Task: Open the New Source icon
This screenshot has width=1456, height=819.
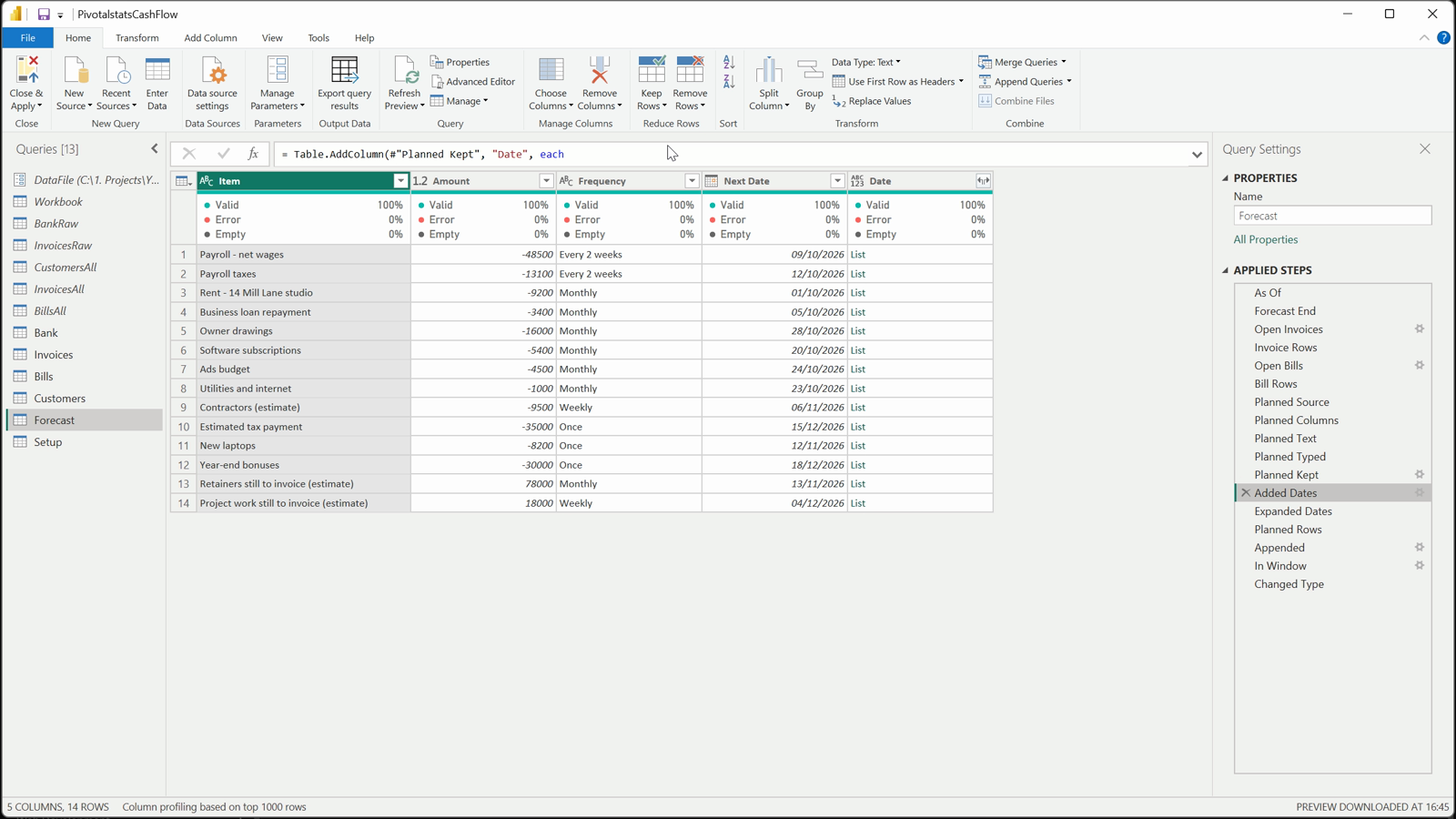Action: pyautogui.click(x=75, y=70)
